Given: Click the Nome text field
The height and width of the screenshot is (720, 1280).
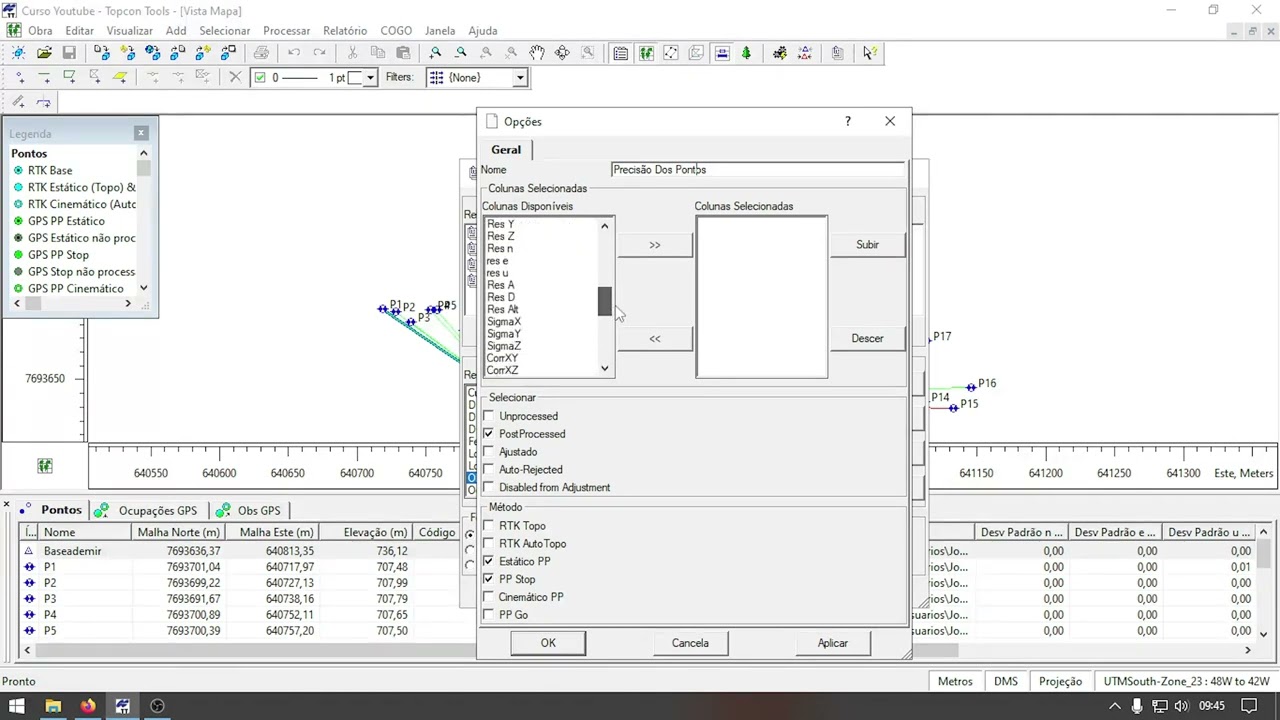Looking at the screenshot, I should (x=757, y=170).
